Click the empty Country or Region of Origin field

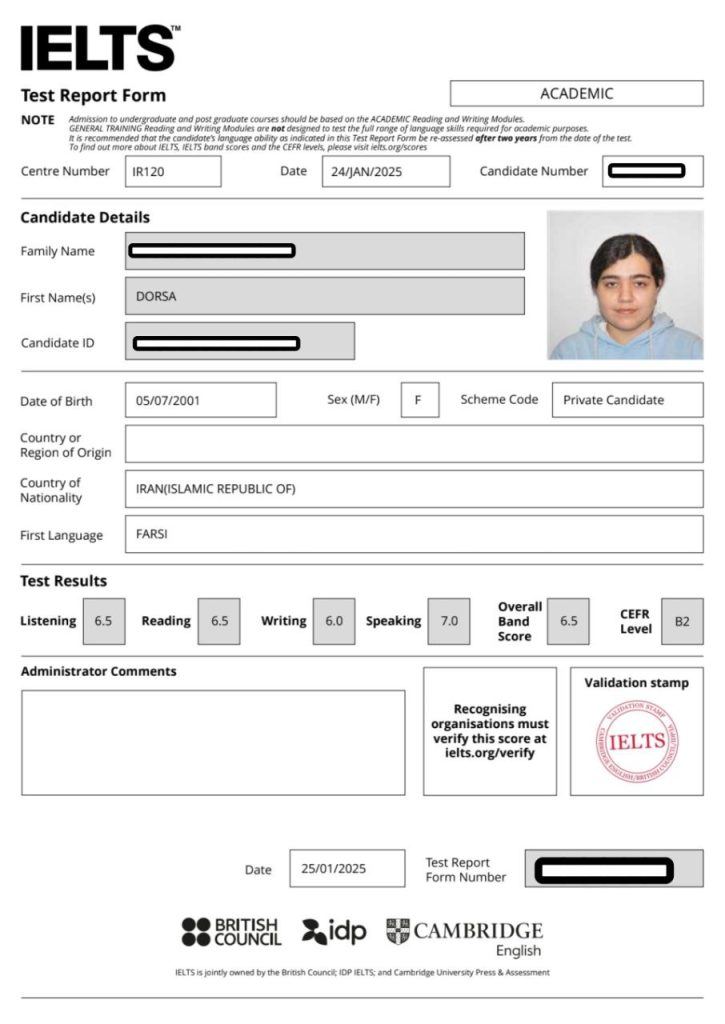[x=414, y=444]
